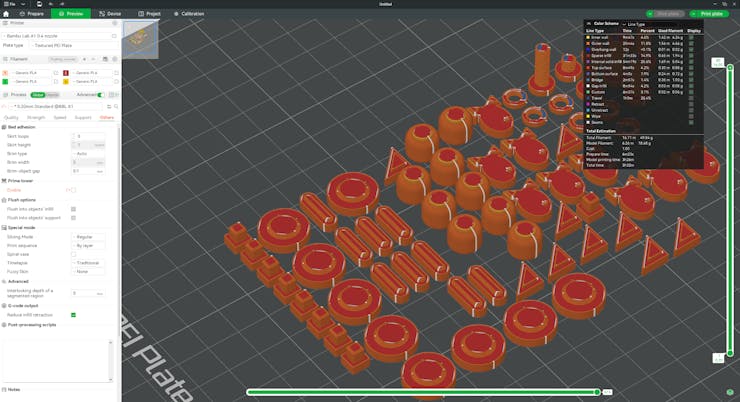This screenshot has width=740, height=402.
Task: Open AMS sync icon in Filament header
Action: pyautogui.click(x=105, y=59)
